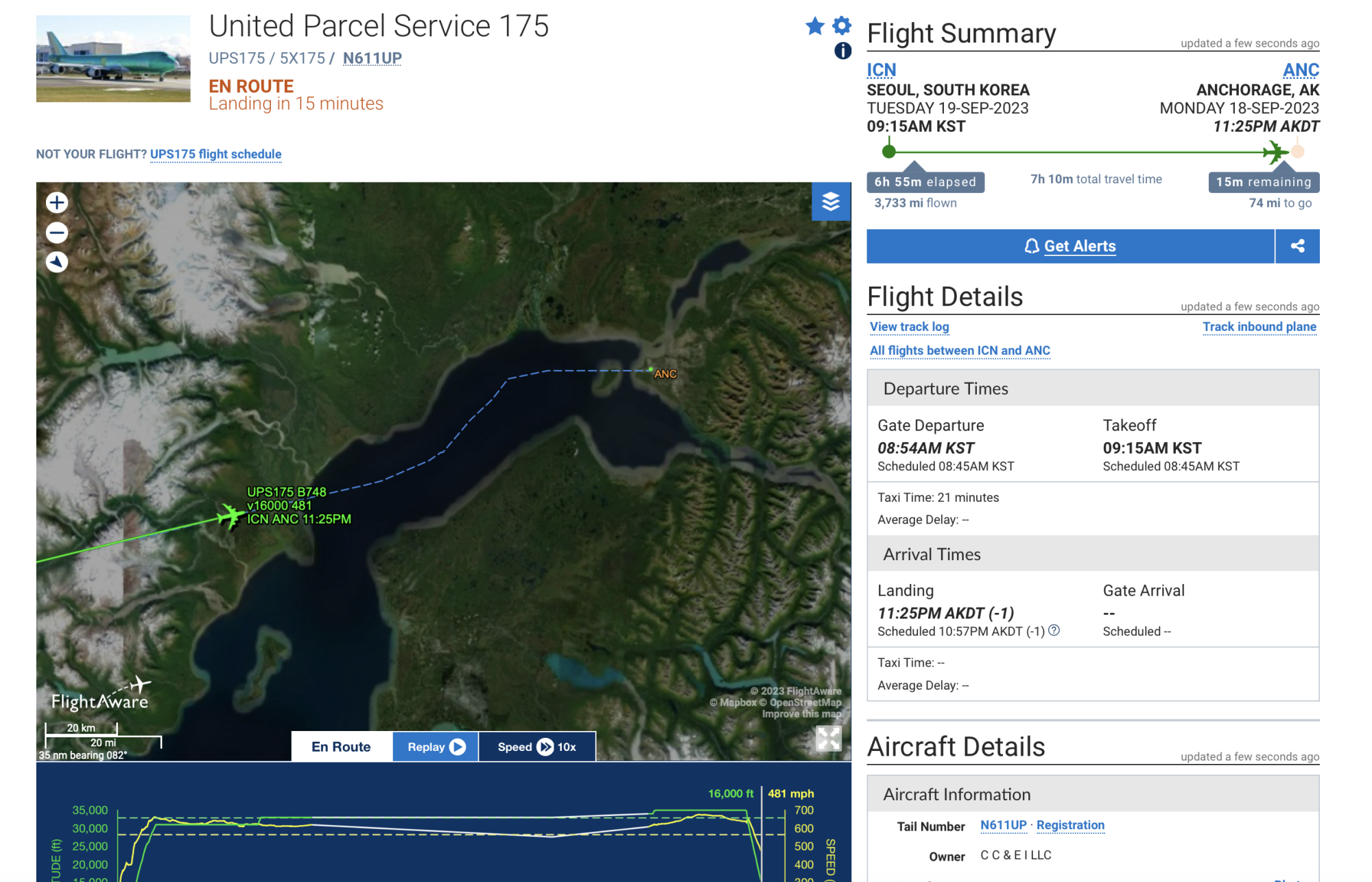1372x882 pixels.
Task: Open the View track log link
Action: tap(909, 327)
